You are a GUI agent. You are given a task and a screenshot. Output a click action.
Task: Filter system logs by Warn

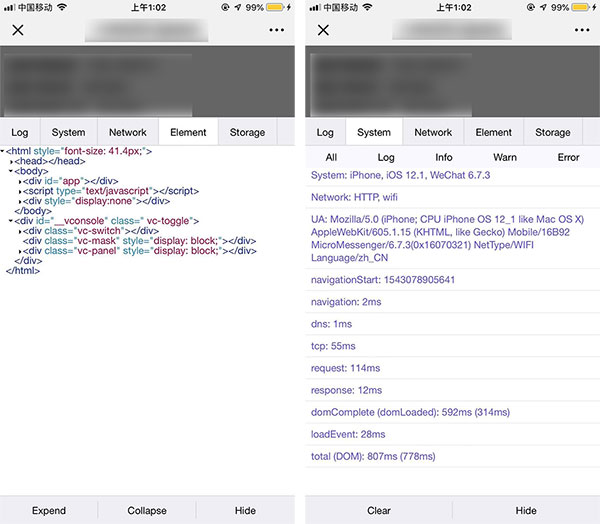click(505, 157)
